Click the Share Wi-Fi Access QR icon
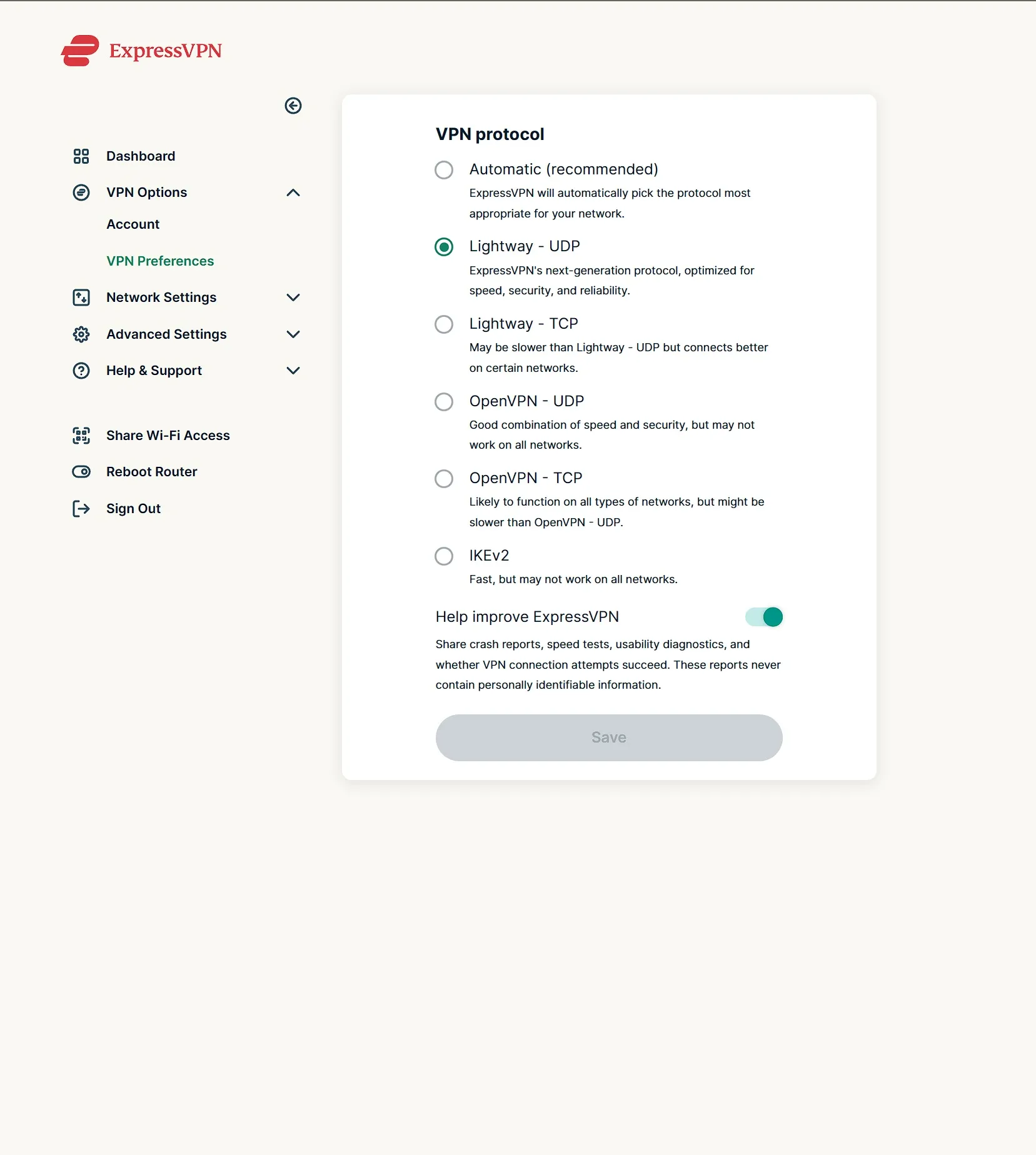 click(x=81, y=436)
